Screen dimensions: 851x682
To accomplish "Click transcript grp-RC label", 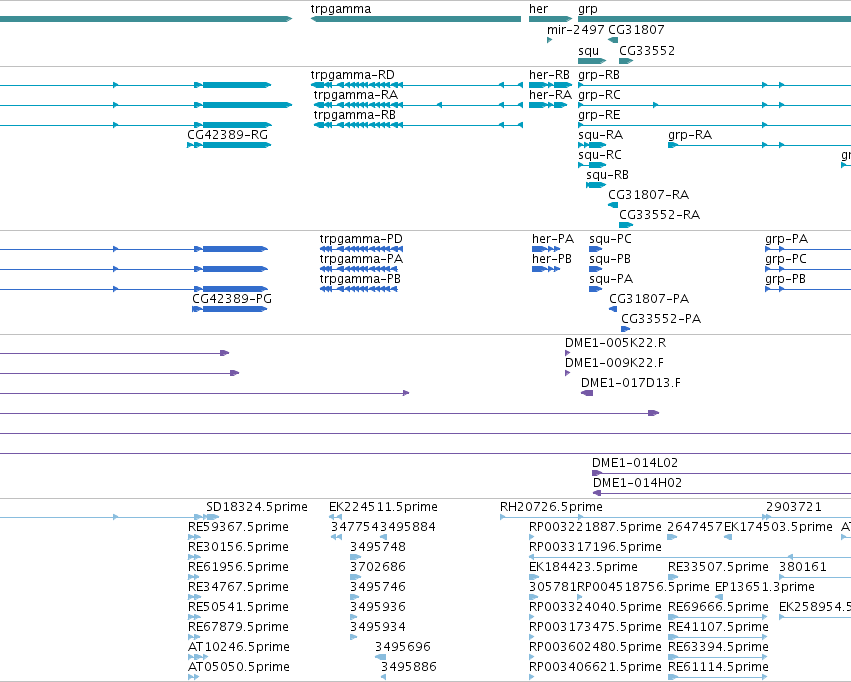I will click(599, 95).
